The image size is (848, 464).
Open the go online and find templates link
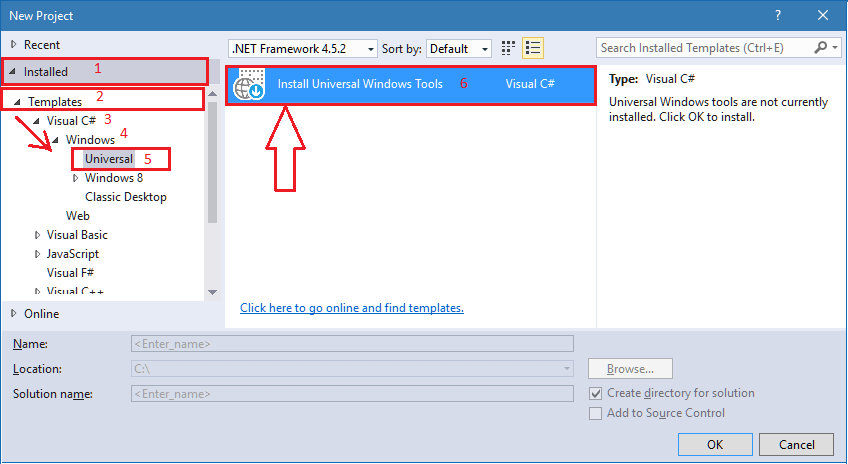click(352, 308)
